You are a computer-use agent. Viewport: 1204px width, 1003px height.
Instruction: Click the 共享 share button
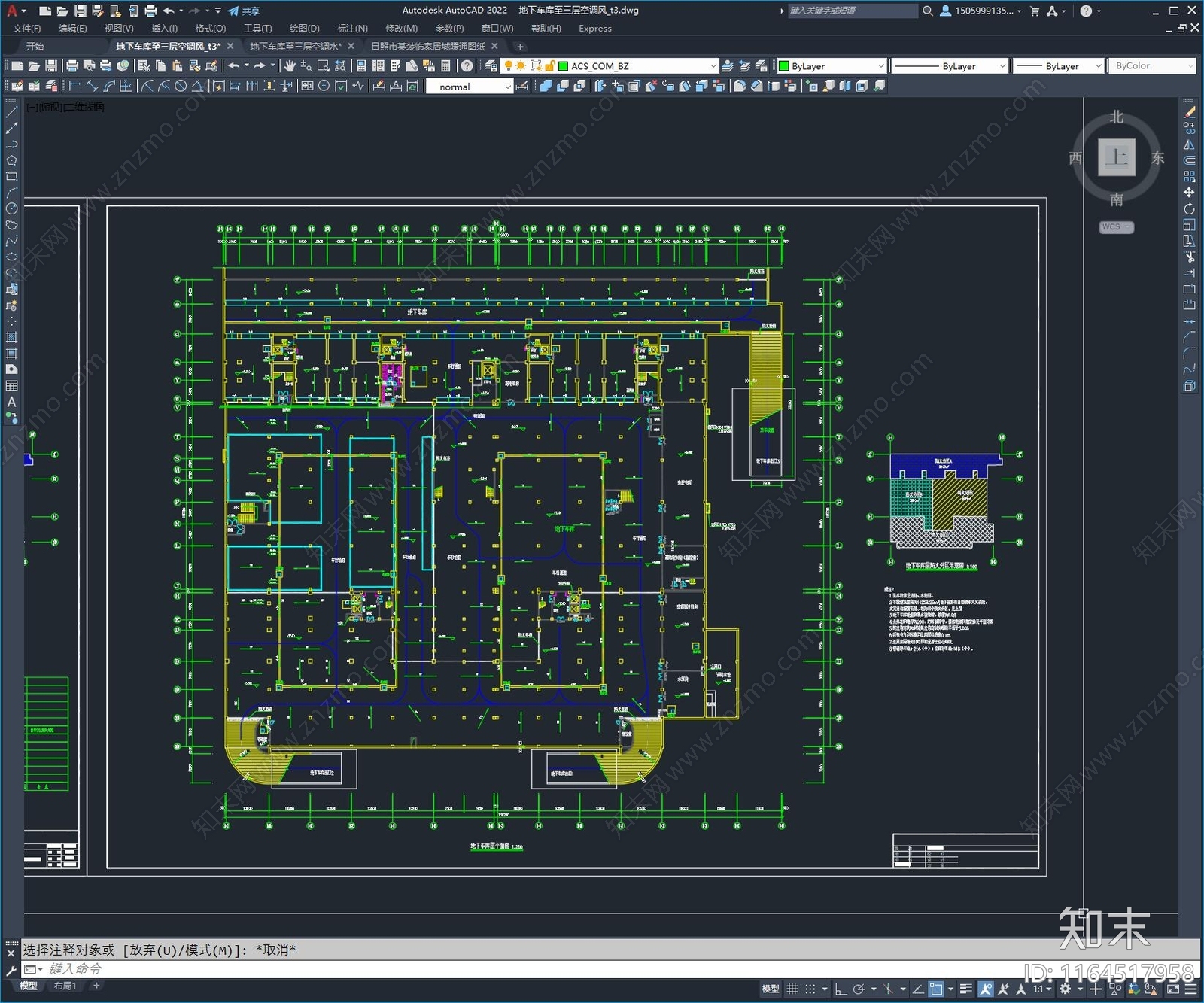tap(244, 11)
